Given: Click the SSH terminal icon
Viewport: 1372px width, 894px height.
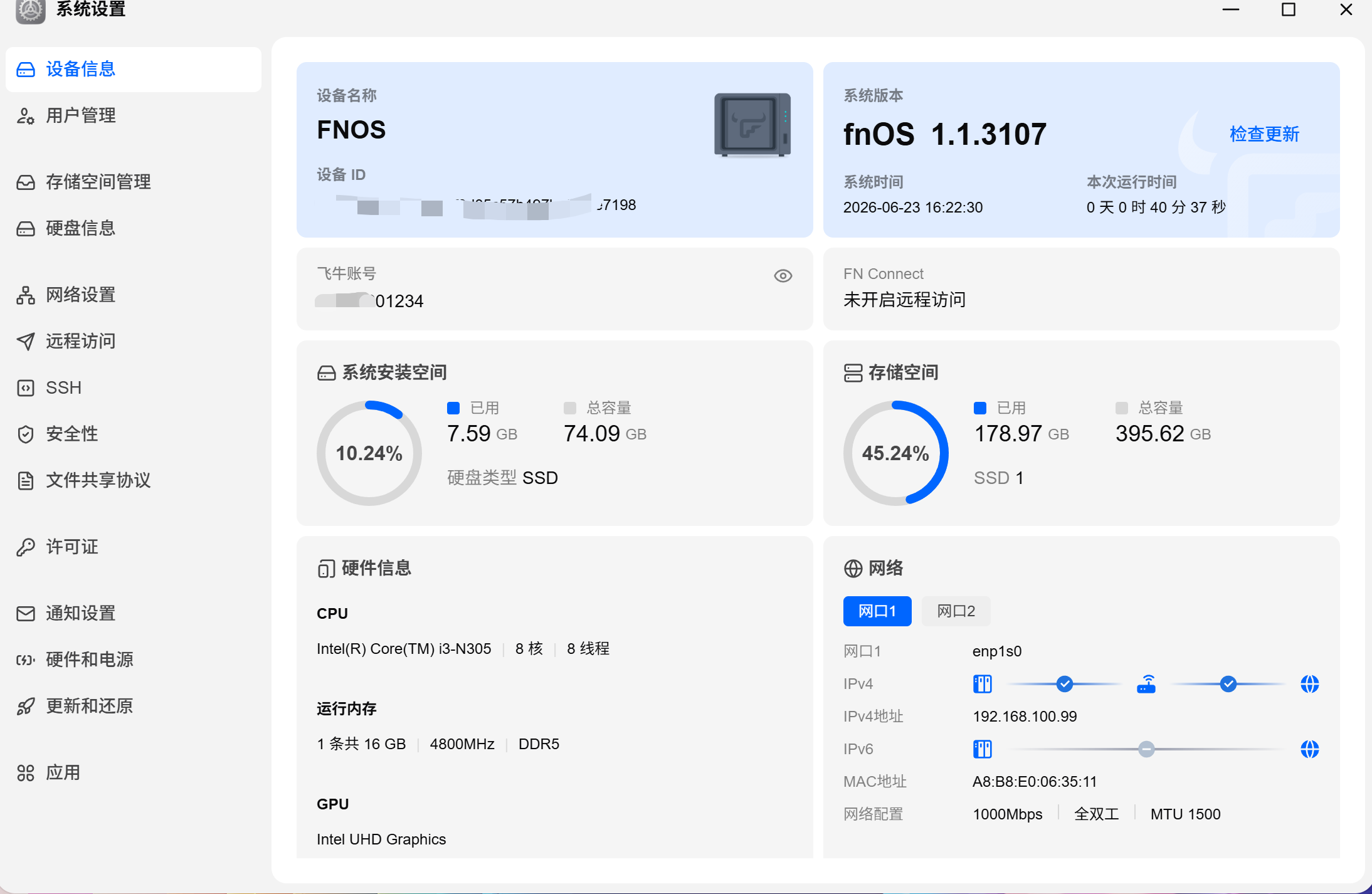Looking at the screenshot, I should pyautogui.click(x=26, y=388).
